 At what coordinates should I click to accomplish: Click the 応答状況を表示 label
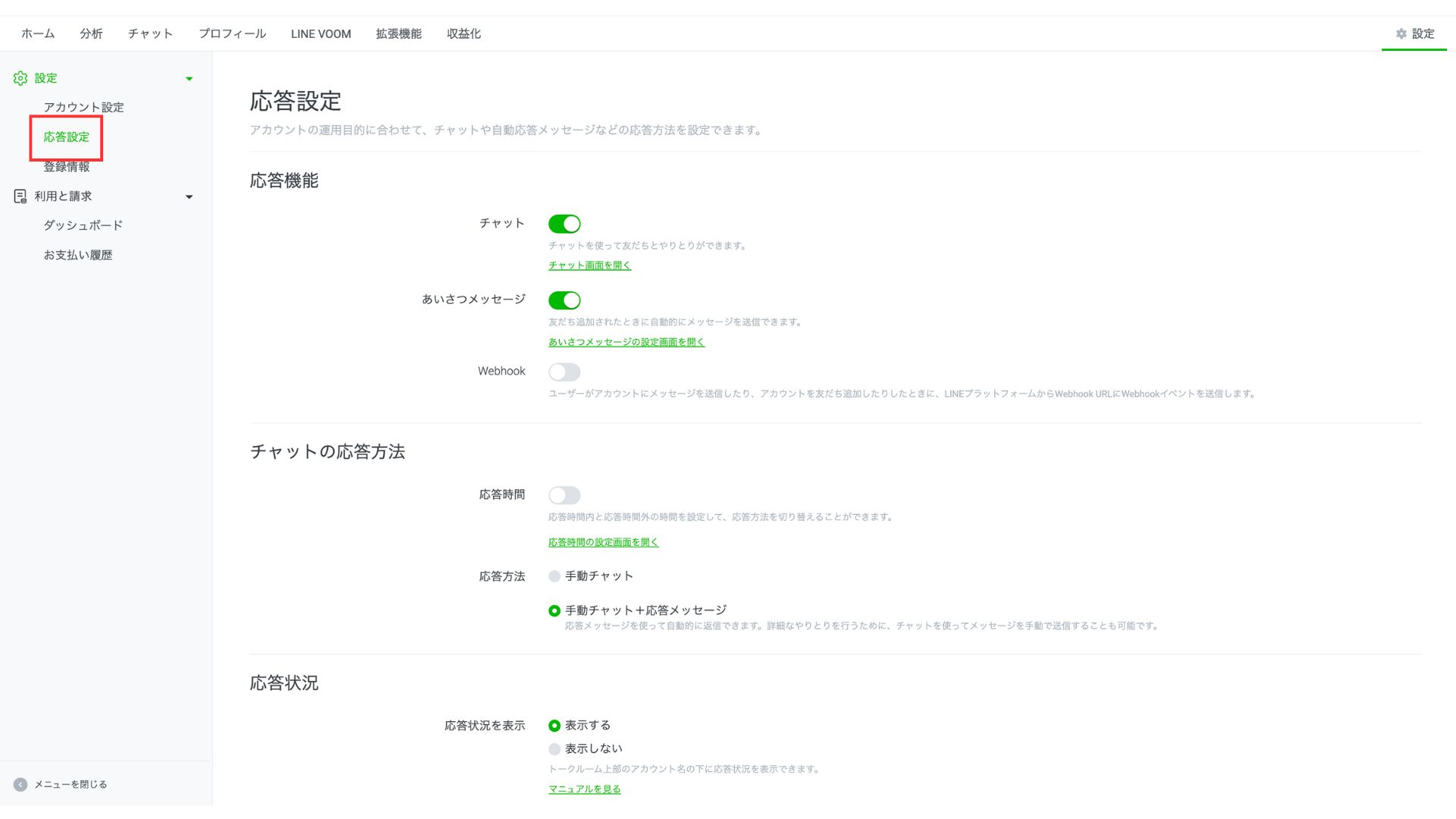click(x=485, y=726)
